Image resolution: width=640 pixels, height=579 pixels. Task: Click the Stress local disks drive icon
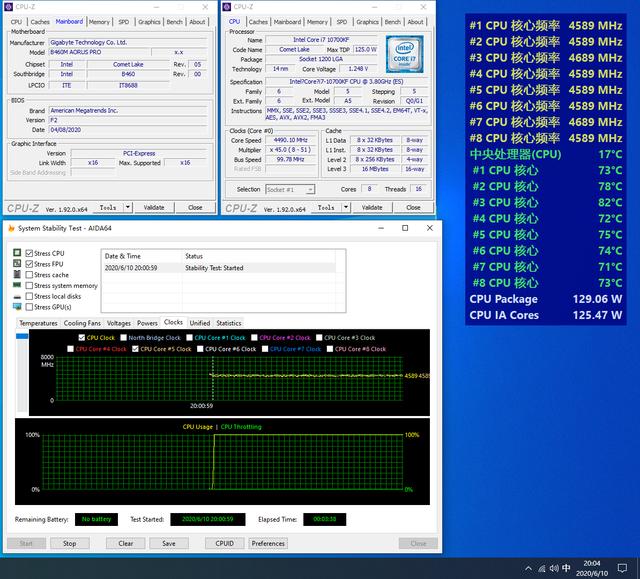17,297
